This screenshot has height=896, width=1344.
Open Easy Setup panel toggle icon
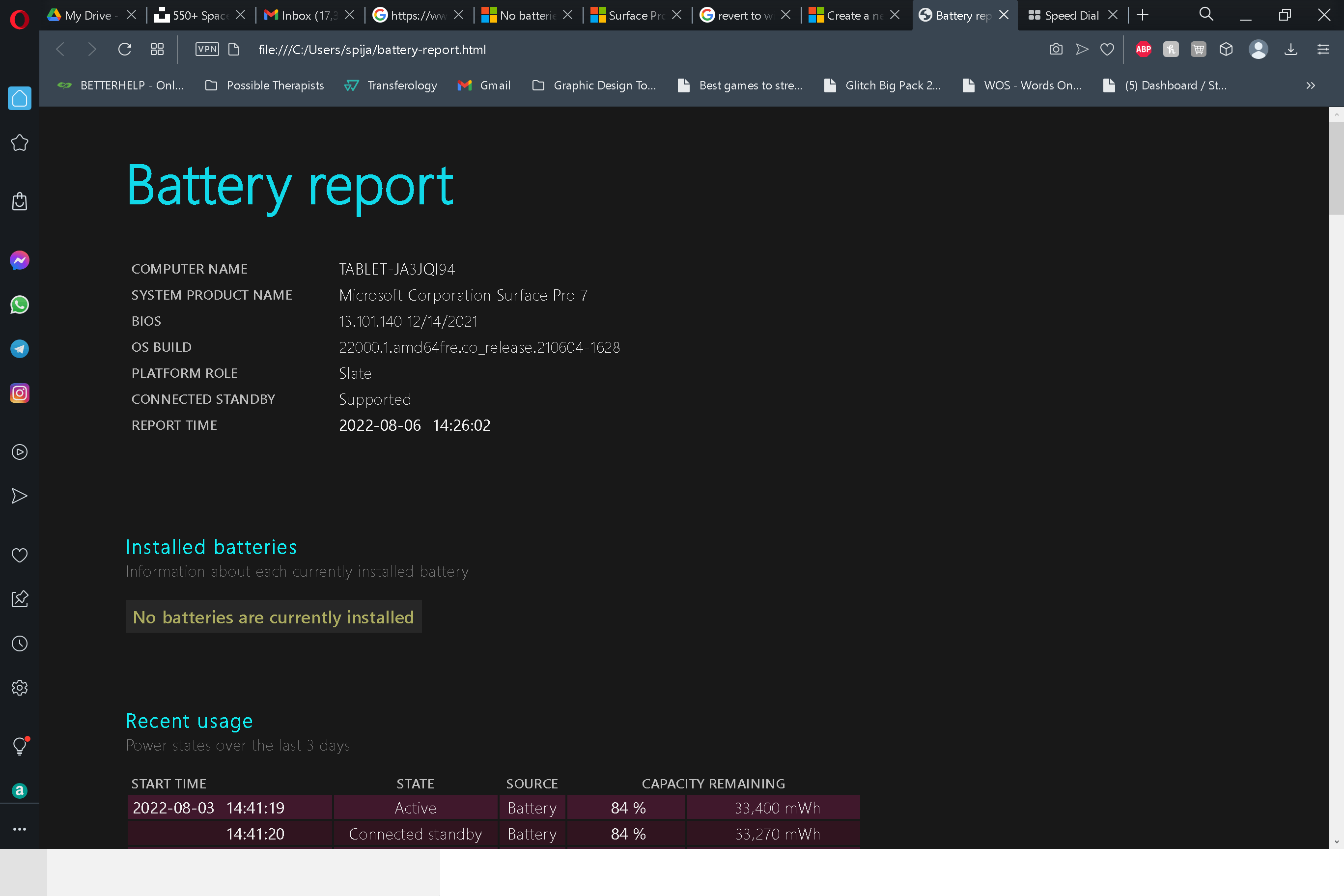[1323, 50]
